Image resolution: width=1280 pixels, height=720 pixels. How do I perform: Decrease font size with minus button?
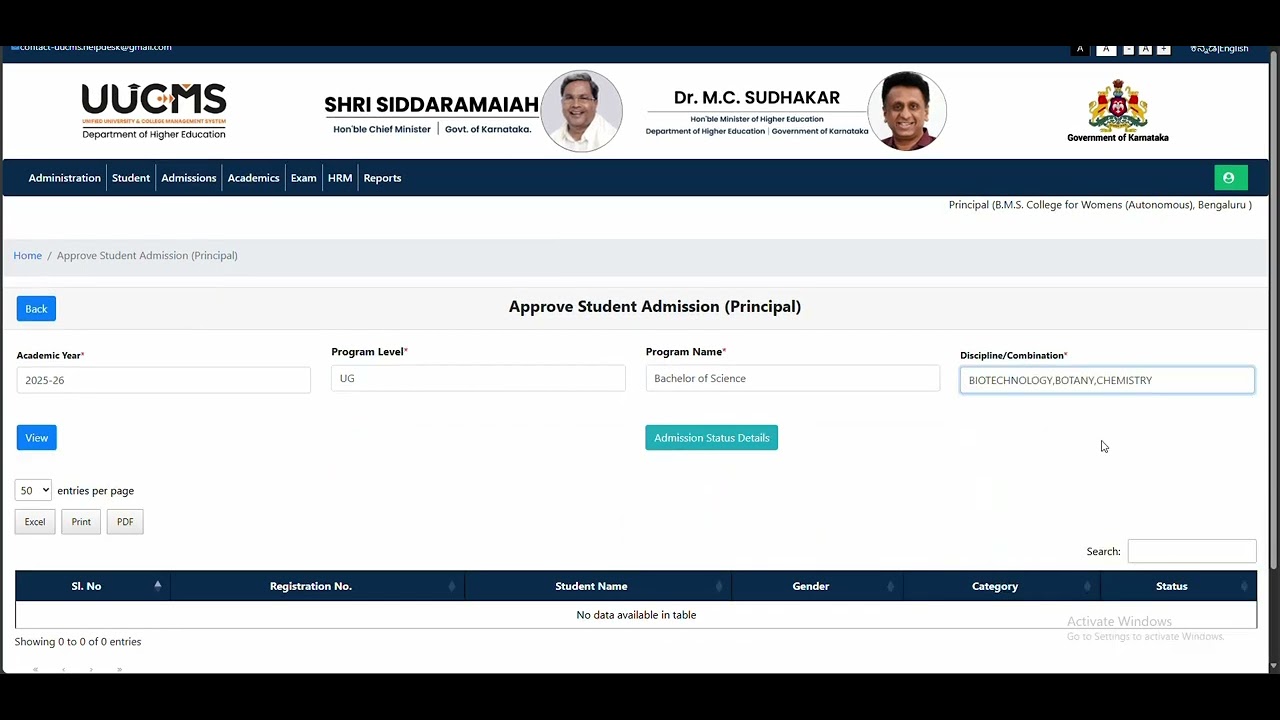pos(1128,49)
